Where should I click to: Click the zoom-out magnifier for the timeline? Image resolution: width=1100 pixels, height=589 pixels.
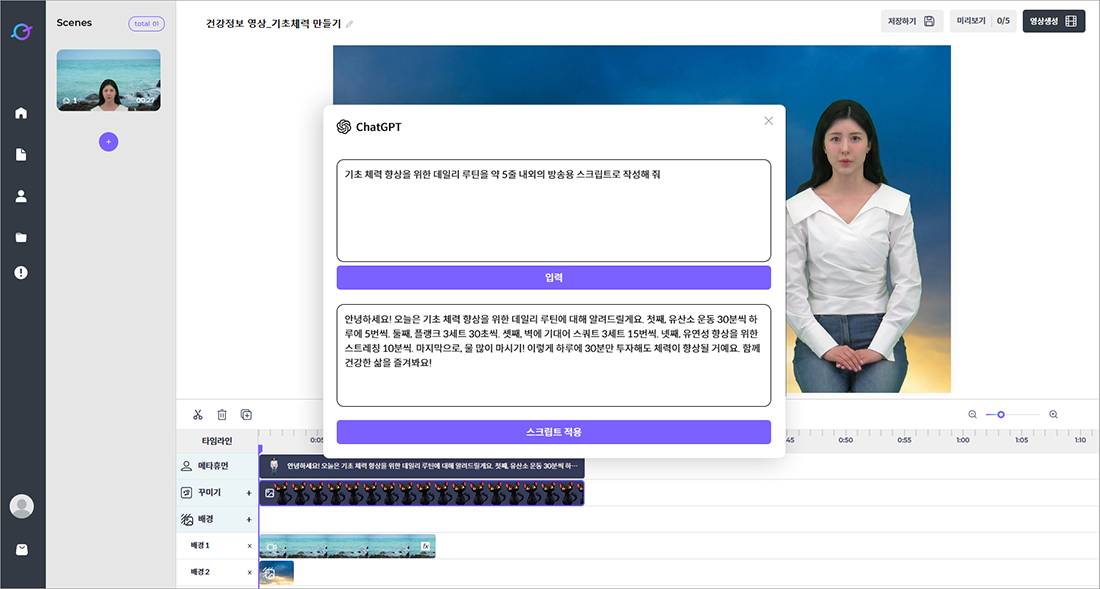[x=972, y=413]
